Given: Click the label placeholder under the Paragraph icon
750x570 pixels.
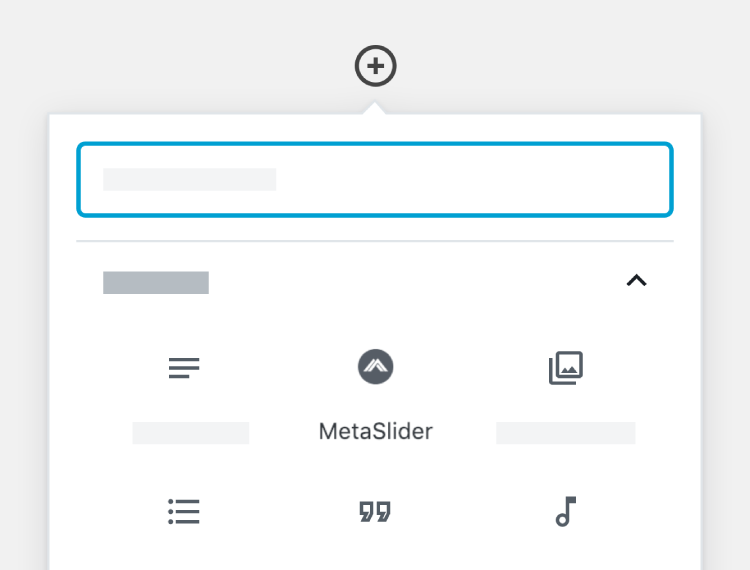Looking at the screenshot, I should 191,433.
